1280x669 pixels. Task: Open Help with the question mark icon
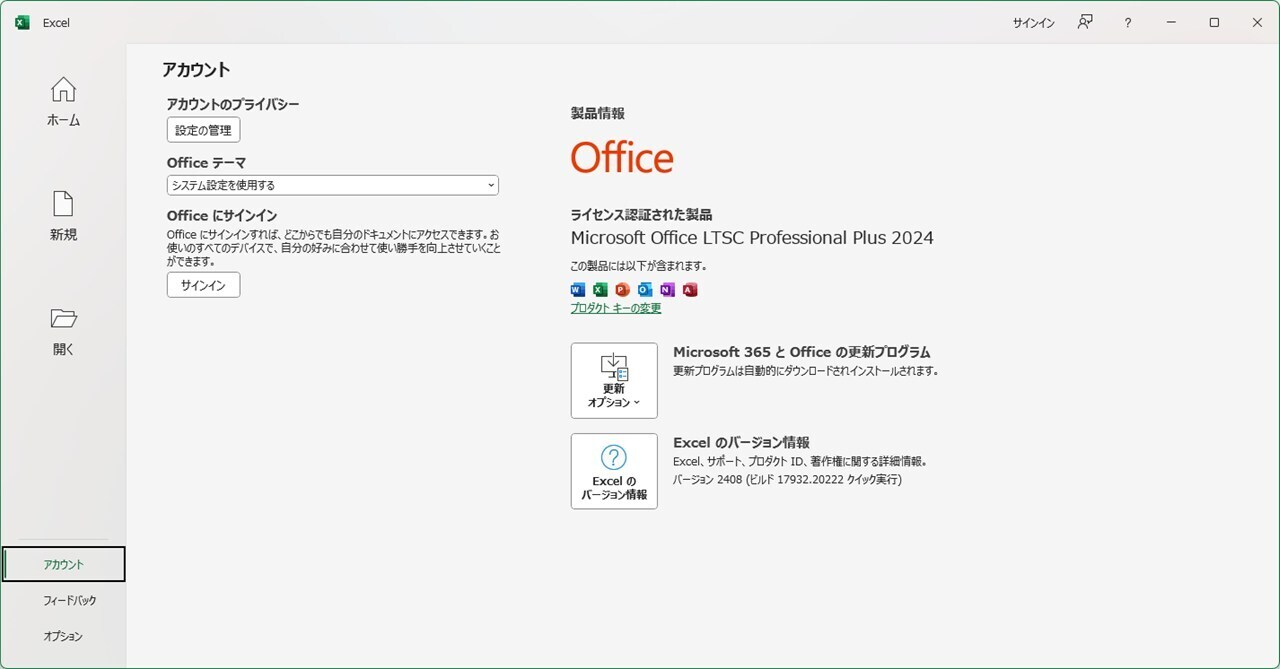click(x=1128, y=22)
